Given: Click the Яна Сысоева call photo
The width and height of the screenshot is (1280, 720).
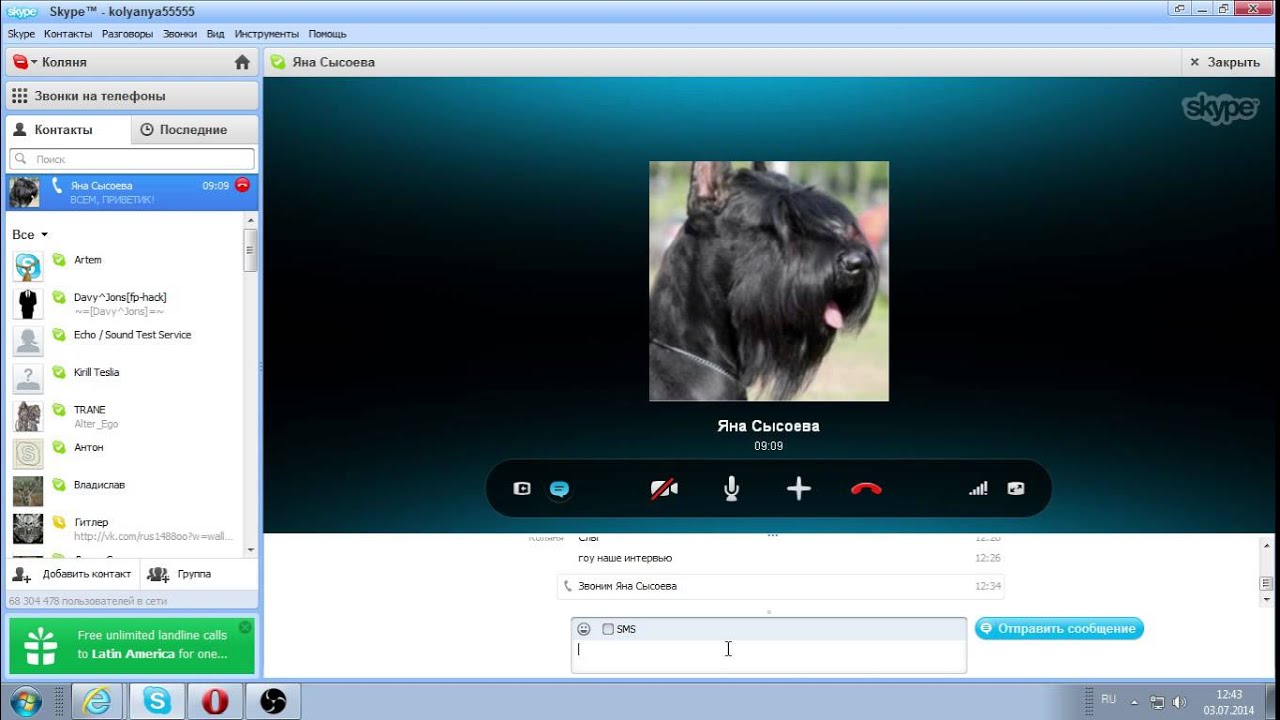Looking at the screenshot, I should (x=769, y=281).
